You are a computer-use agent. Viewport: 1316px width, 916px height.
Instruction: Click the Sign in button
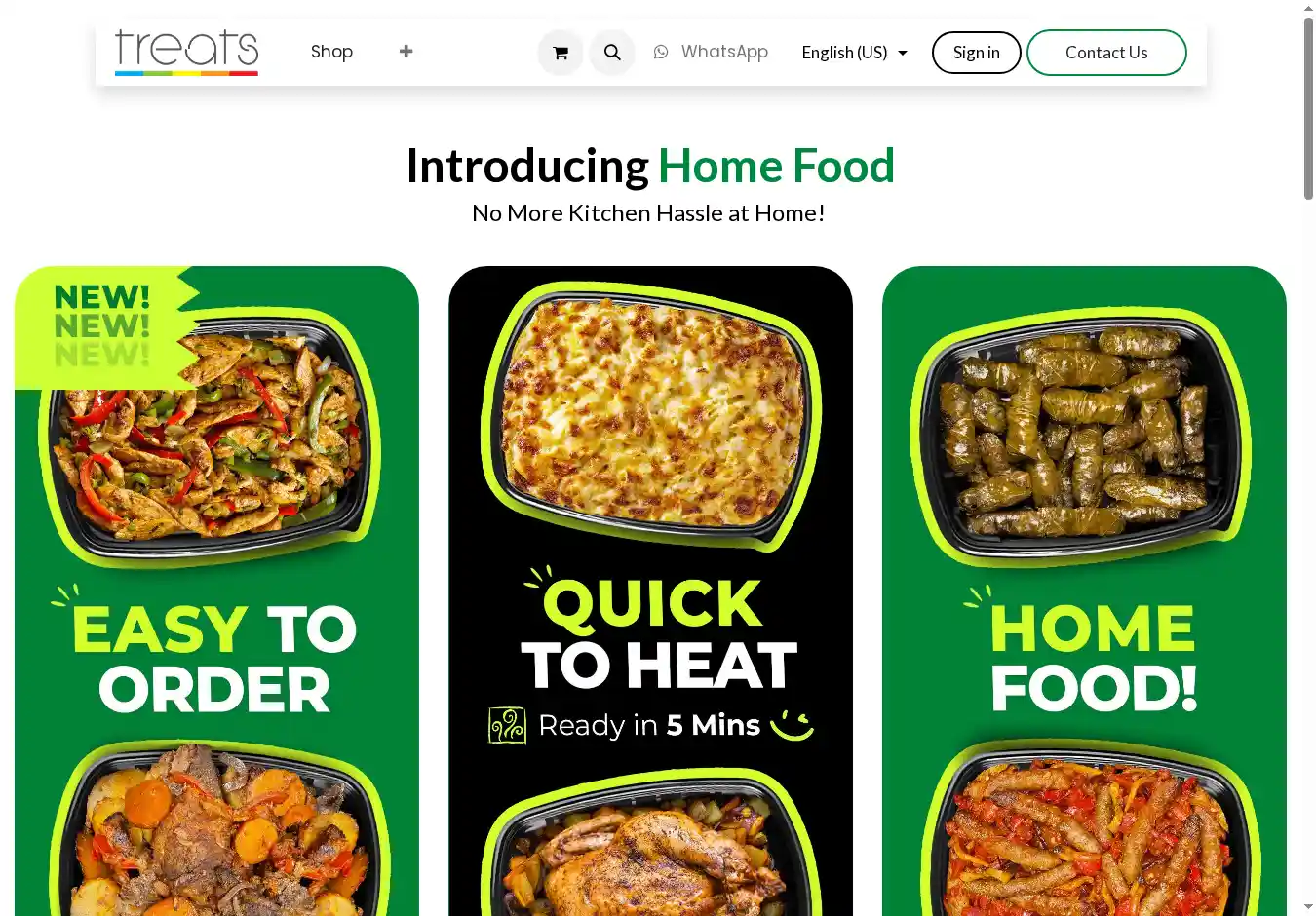[977, 53]
